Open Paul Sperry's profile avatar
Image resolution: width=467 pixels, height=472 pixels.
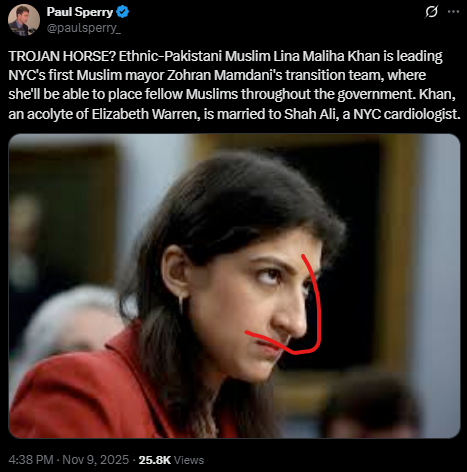[24, 20]
